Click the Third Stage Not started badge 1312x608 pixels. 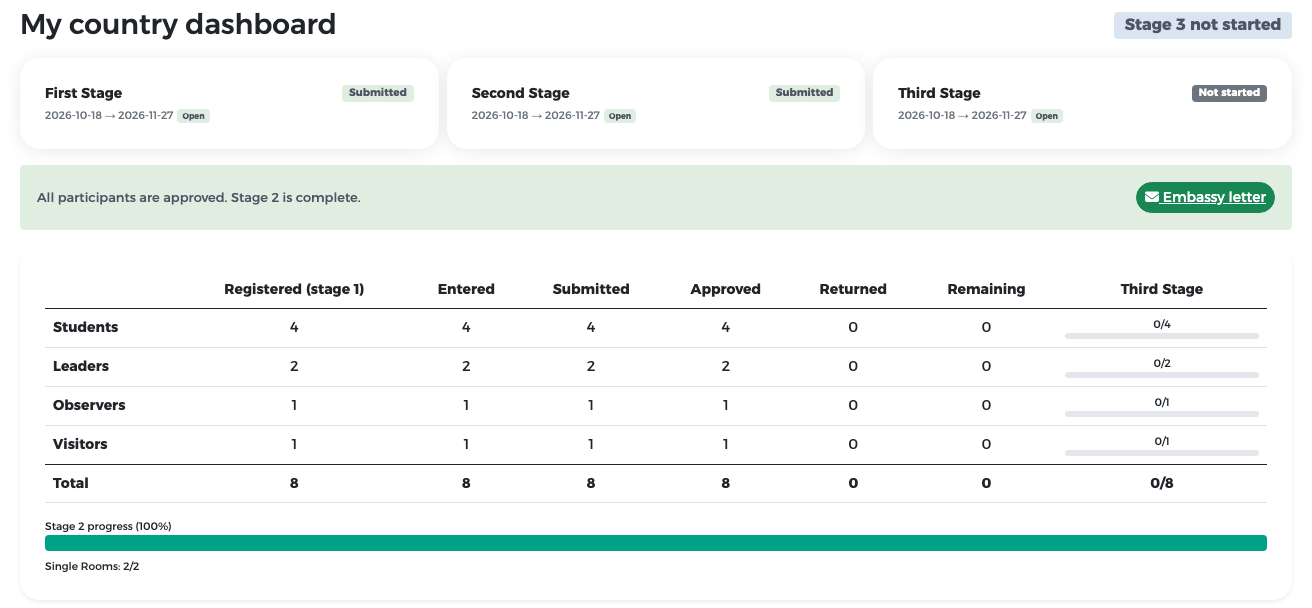1229,93
